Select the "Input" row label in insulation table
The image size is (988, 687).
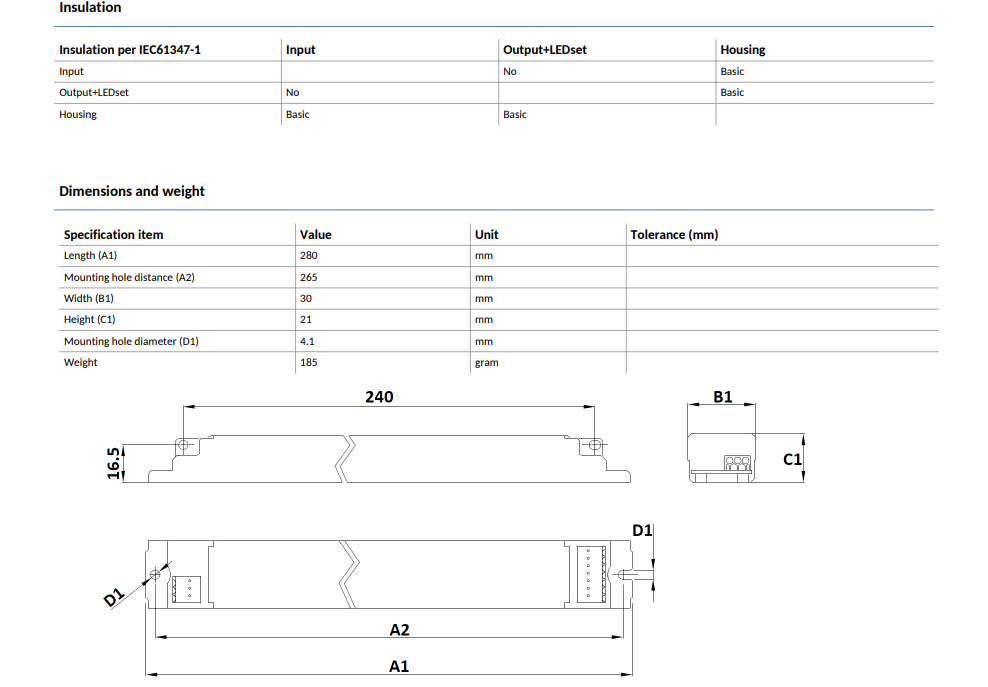(x=71, y=72)
